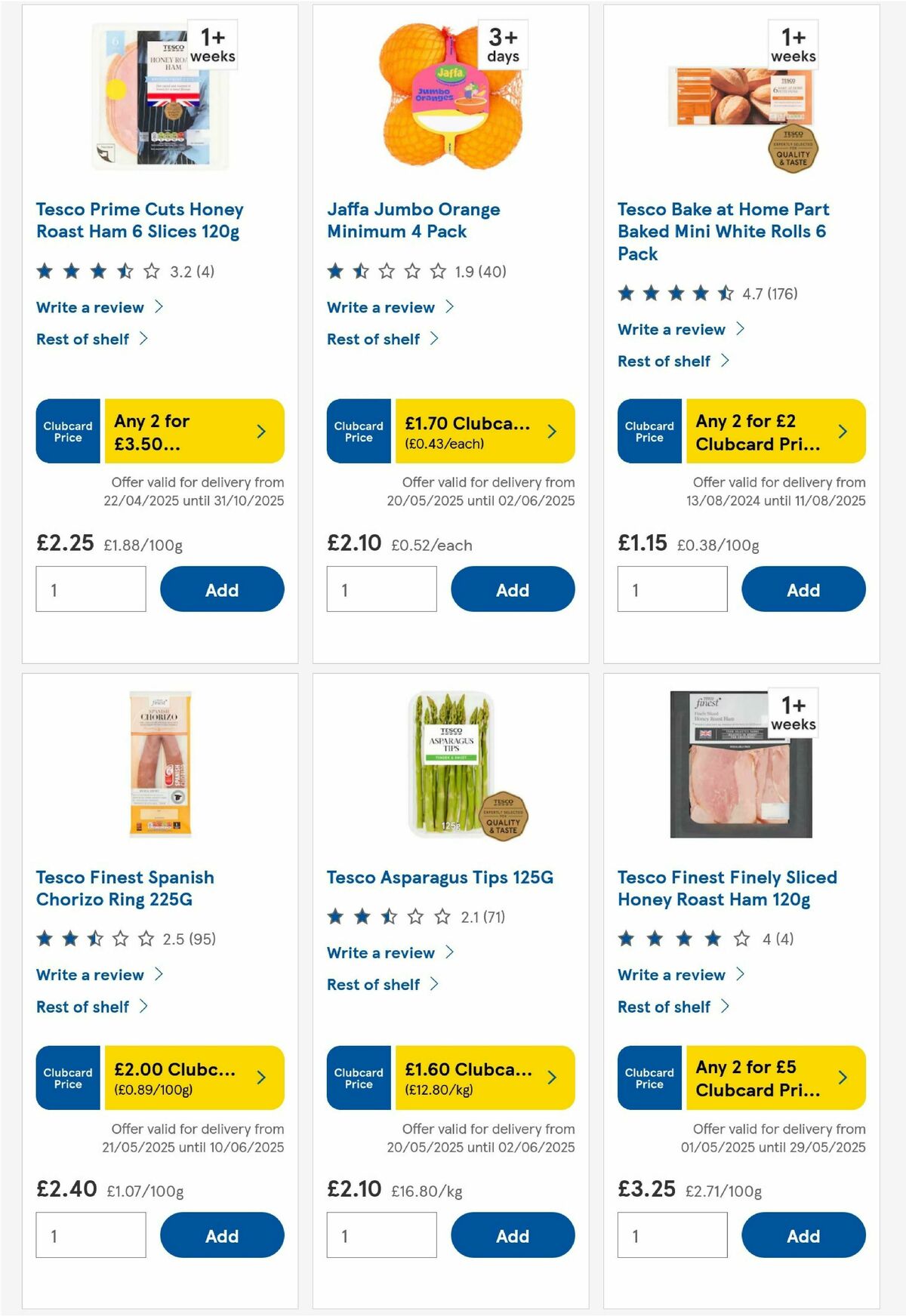Click the Clubcard Price badge on Prime Cuts Honey Roast Ham
This screenshot has width=906, height=1316.
coord(67,431)
